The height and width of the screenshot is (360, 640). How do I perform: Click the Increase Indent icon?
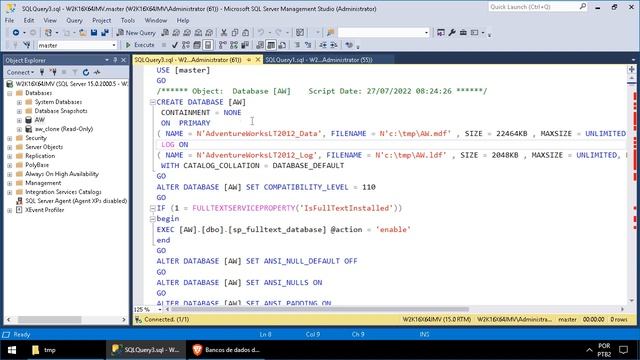(x=333, y=45)
